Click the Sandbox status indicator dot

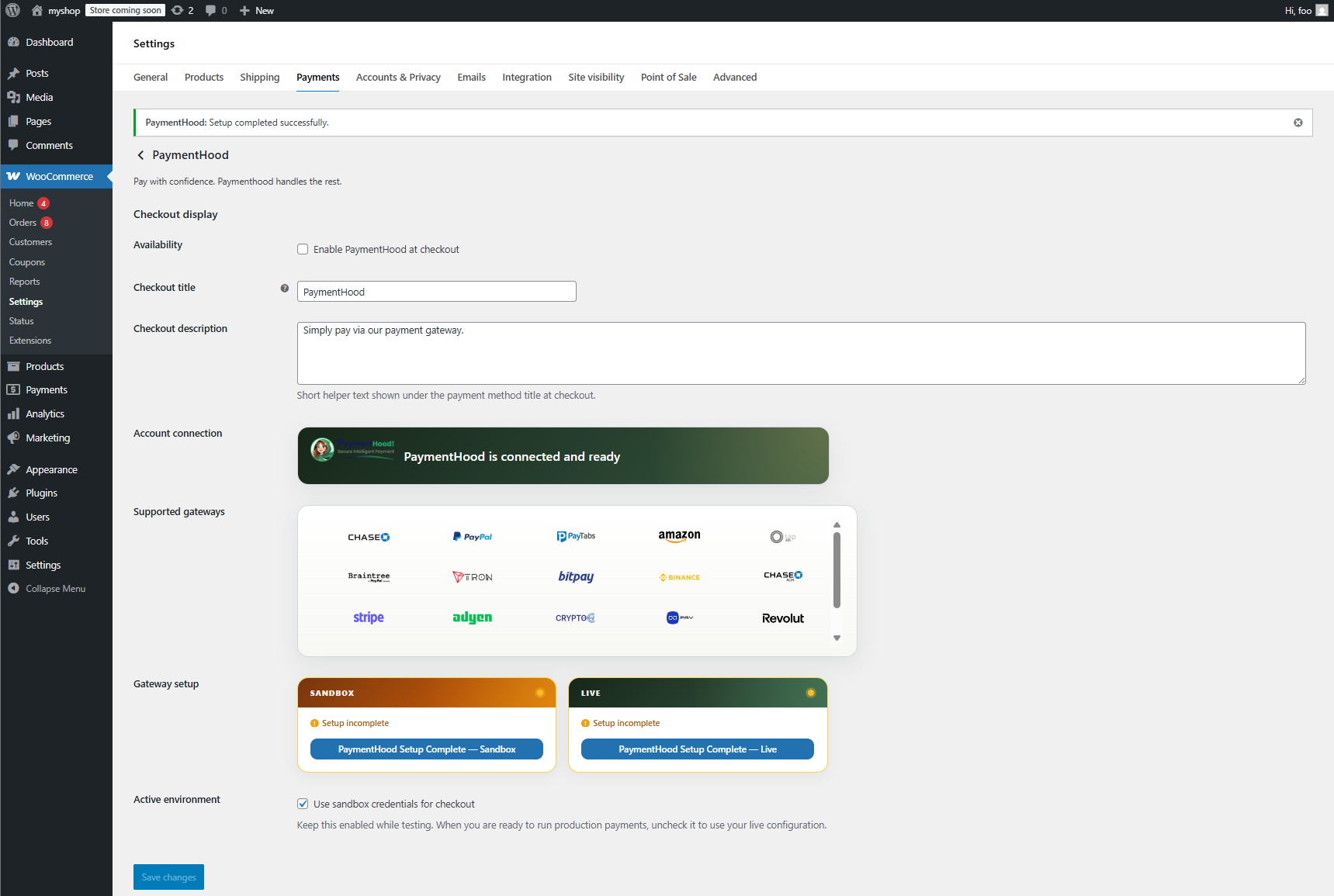(539, 693)
